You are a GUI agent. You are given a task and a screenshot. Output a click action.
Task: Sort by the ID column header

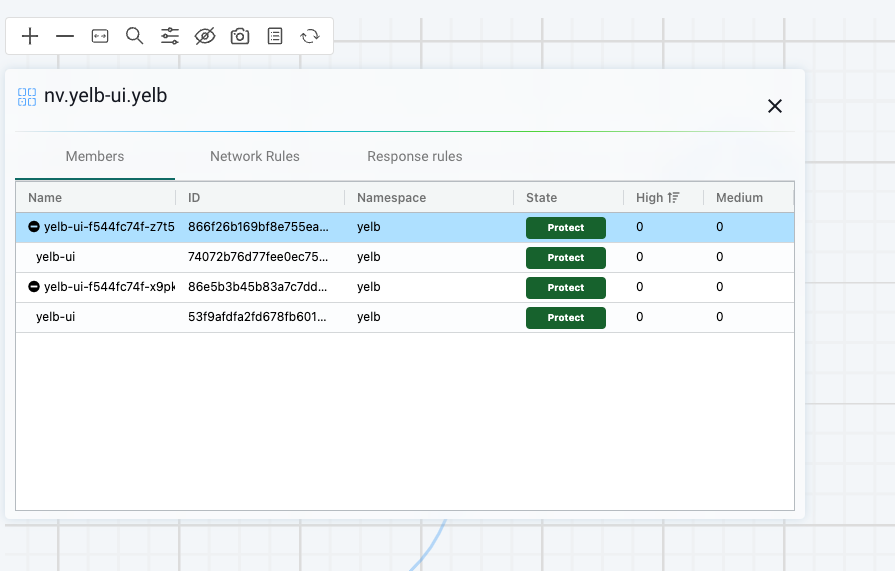(194, 198)
